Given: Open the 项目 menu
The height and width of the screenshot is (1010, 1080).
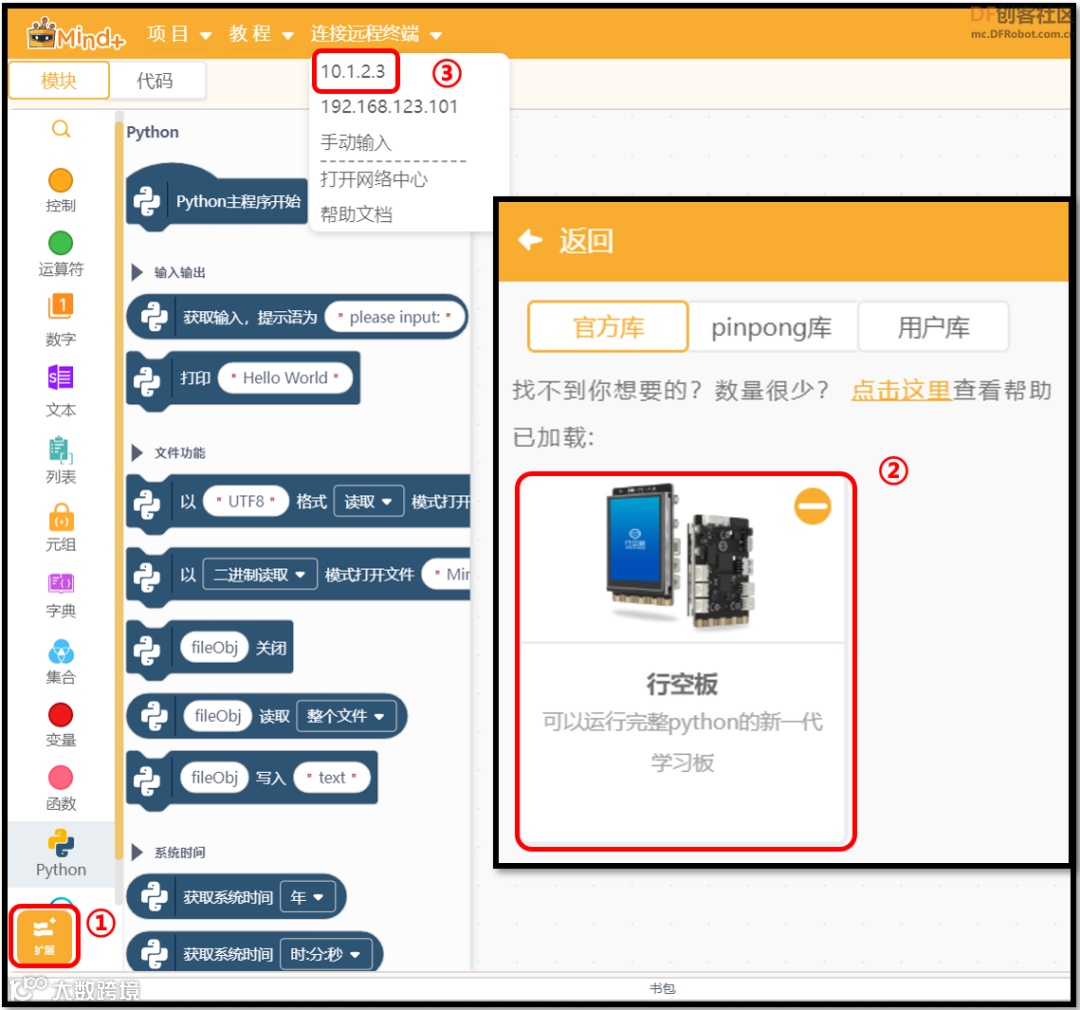Looking at the screenshot, I should (179, 34).
